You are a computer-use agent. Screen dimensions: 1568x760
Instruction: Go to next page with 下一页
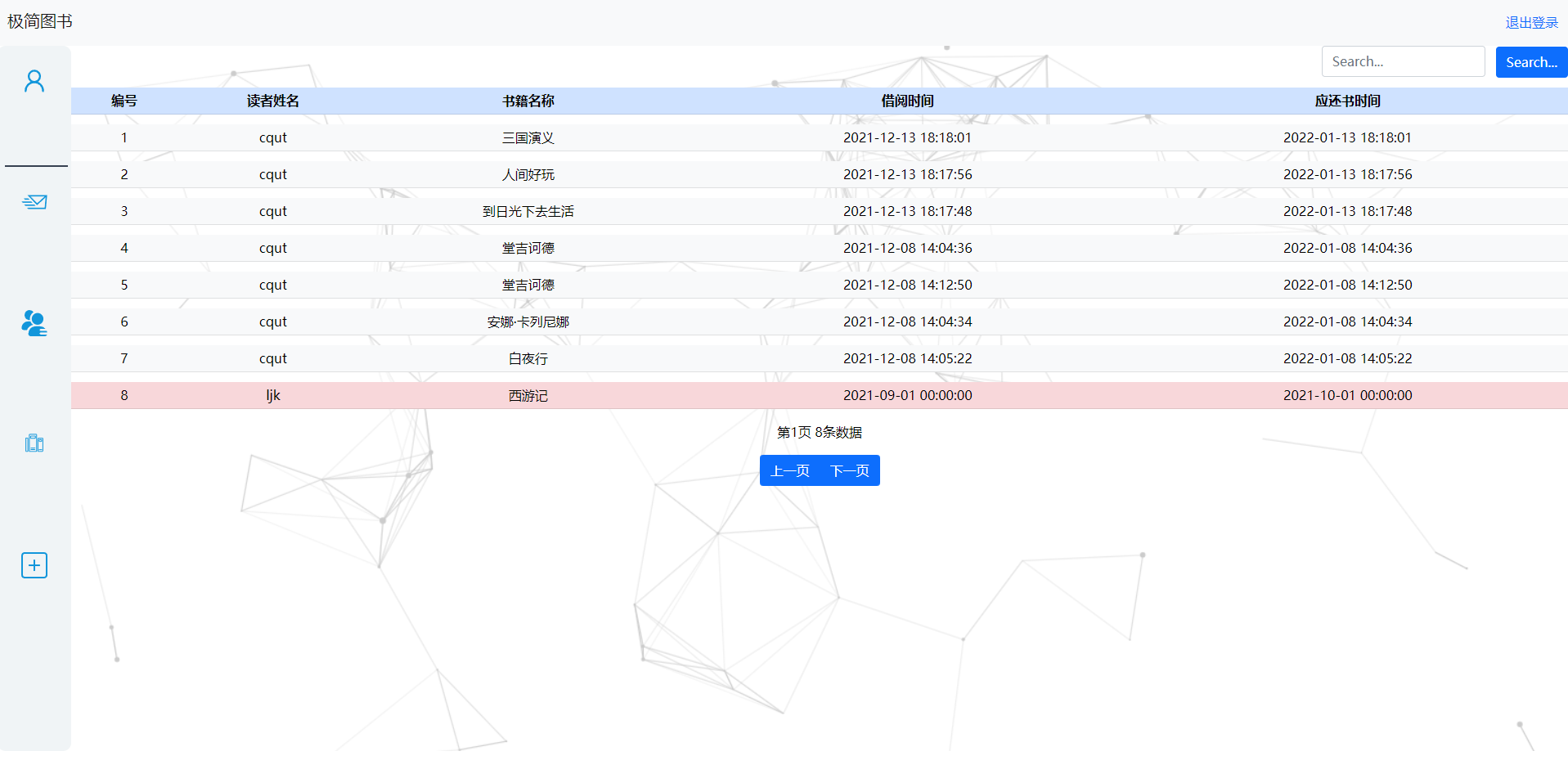(x=850, y=470)
